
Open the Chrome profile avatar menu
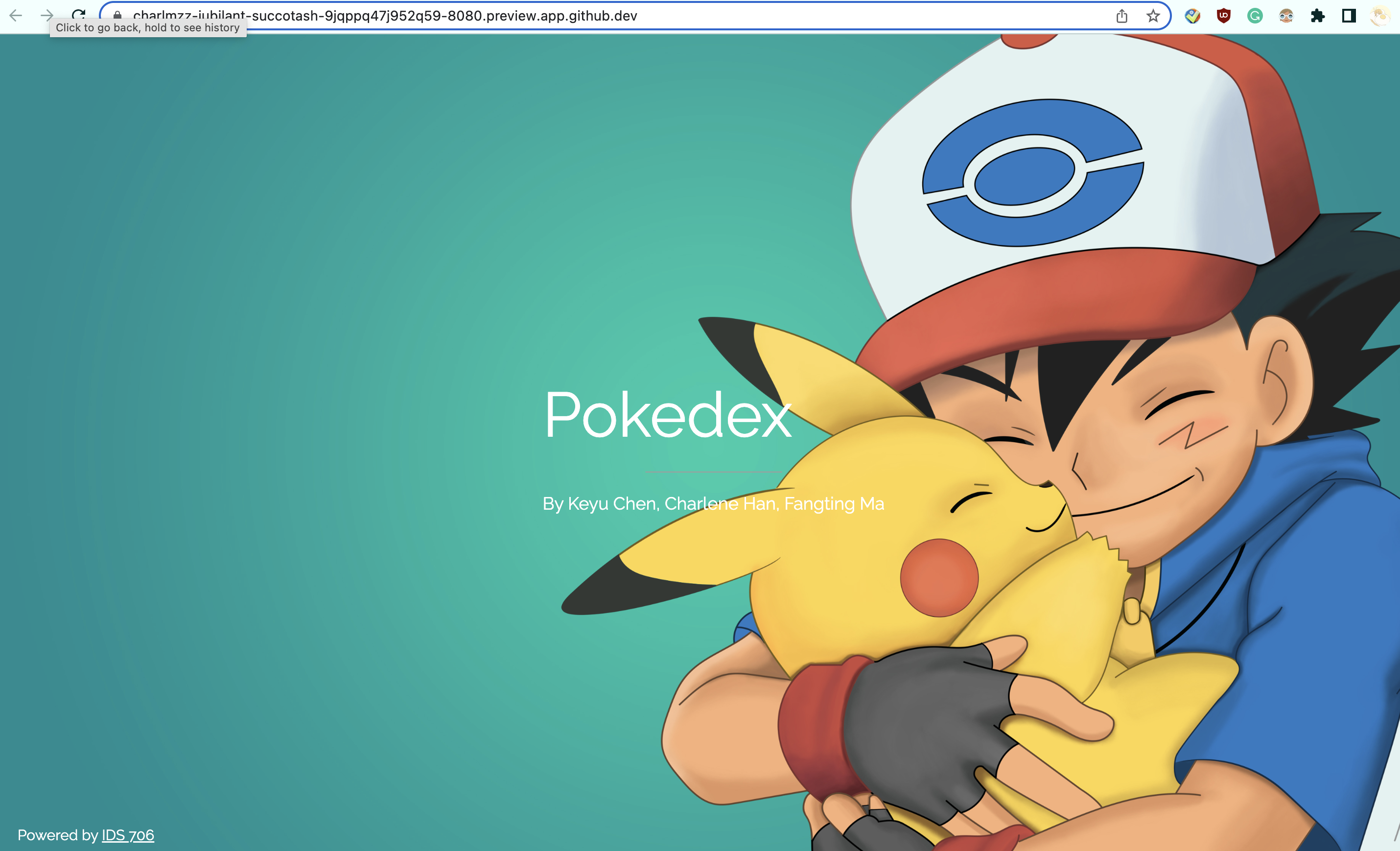(1380, 16)
